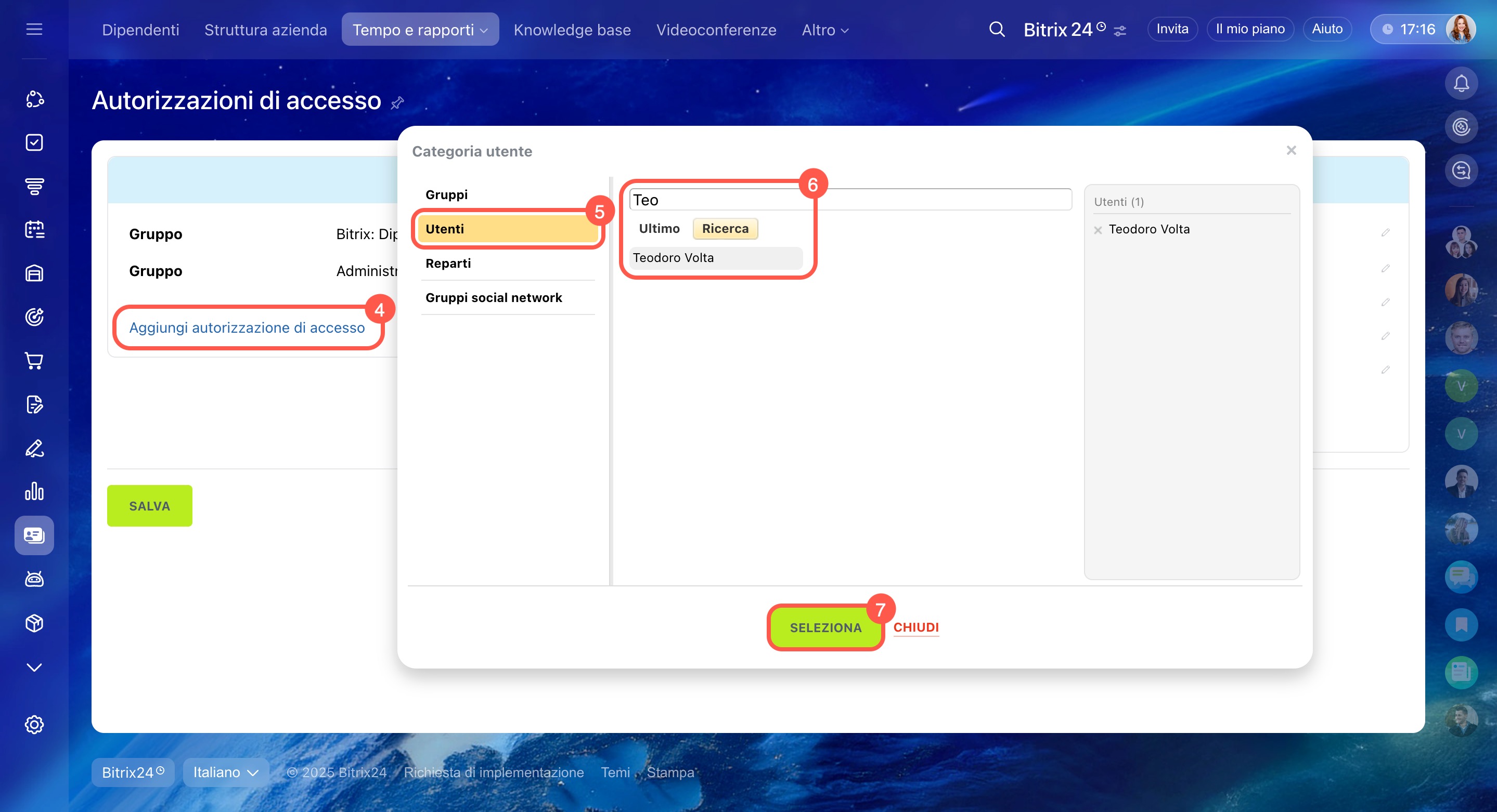Screen dimensions: 1497x812
Task: Switch to the Ricerca filter
Action: (725, 228)
